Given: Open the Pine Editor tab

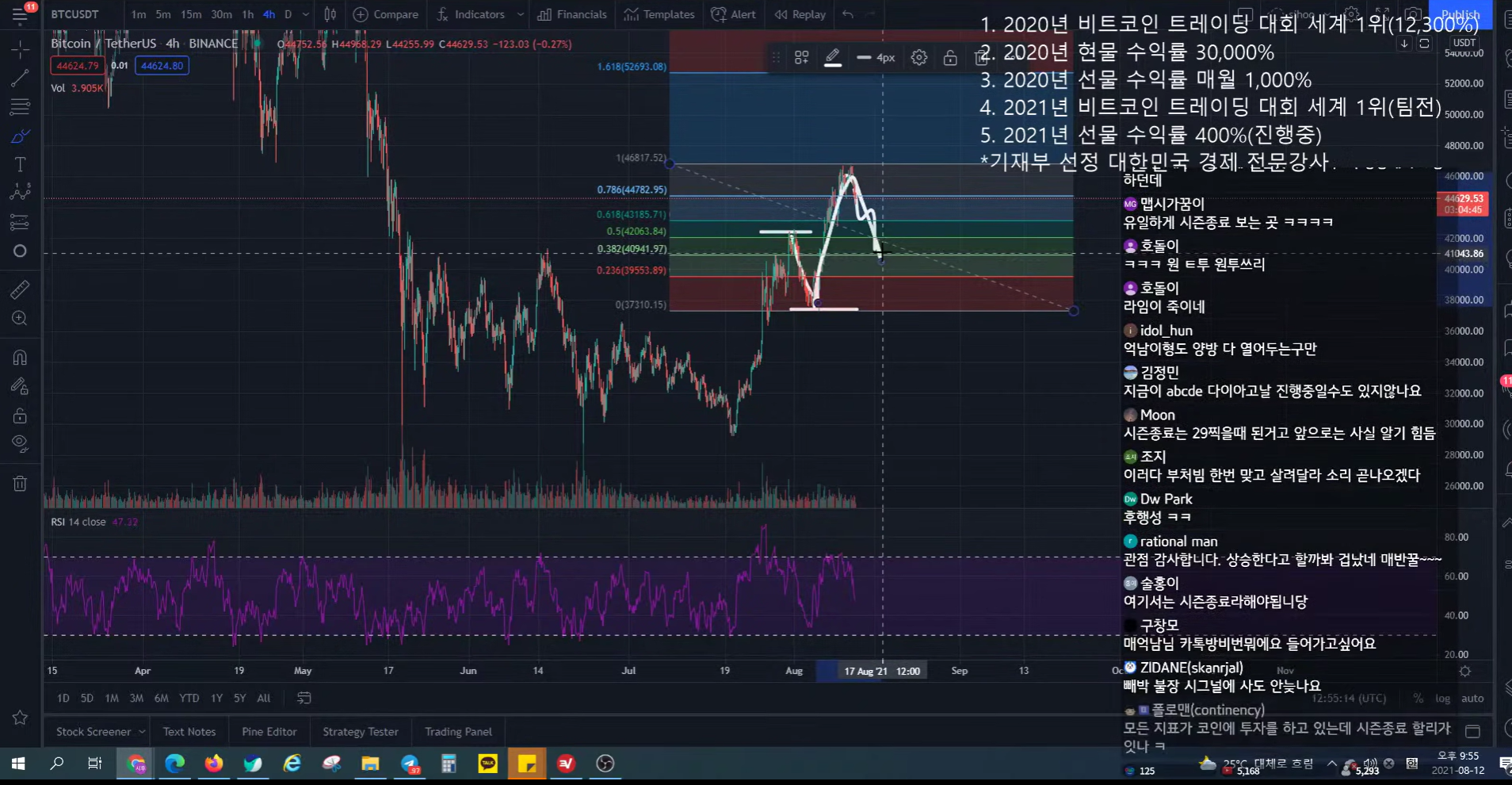Looking at the screenshot, I should 269,731.
